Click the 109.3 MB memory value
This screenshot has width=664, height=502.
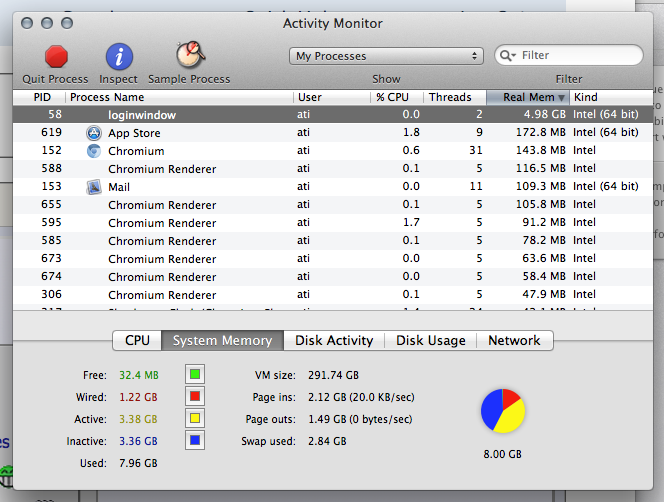click(x=541, y=186)
